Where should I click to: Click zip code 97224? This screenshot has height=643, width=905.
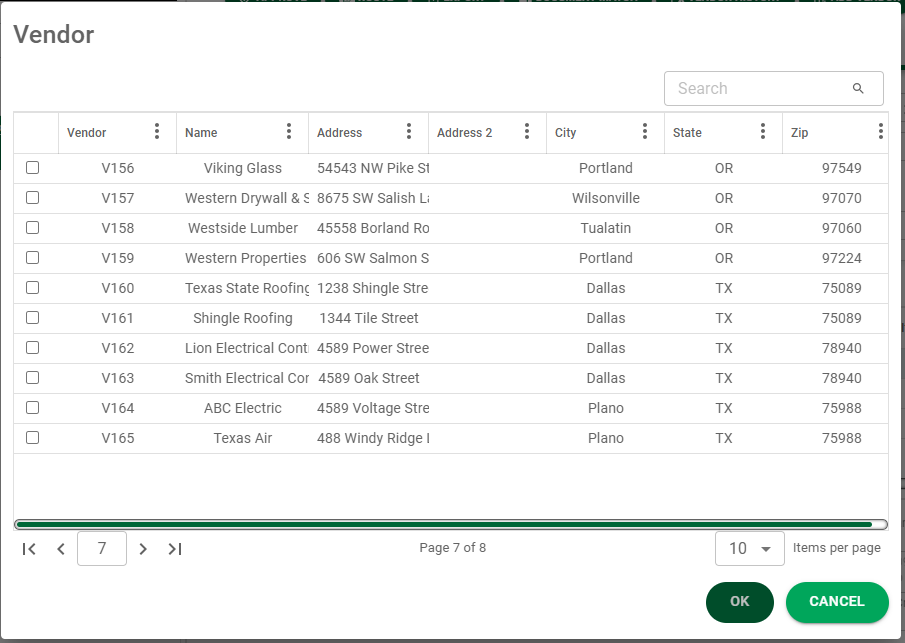point(842,258)
